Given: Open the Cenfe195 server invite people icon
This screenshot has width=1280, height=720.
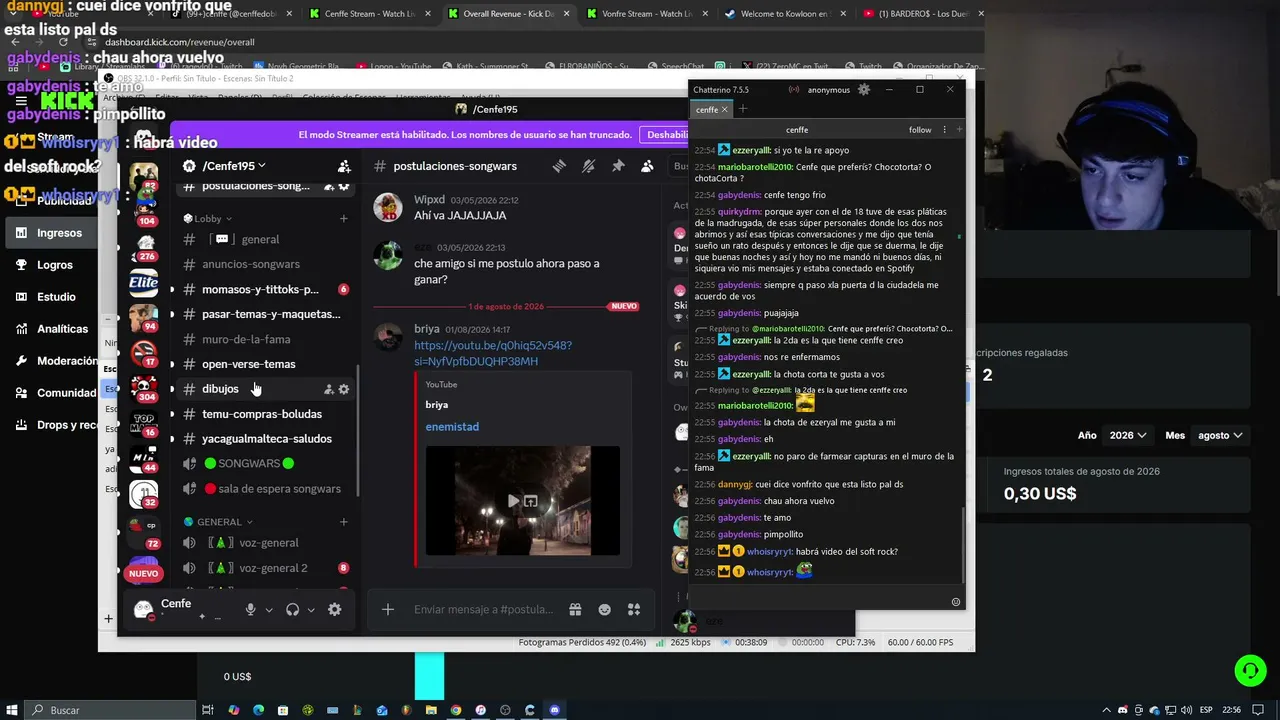Looking at the screenshot, I should (x=344, y=166).
